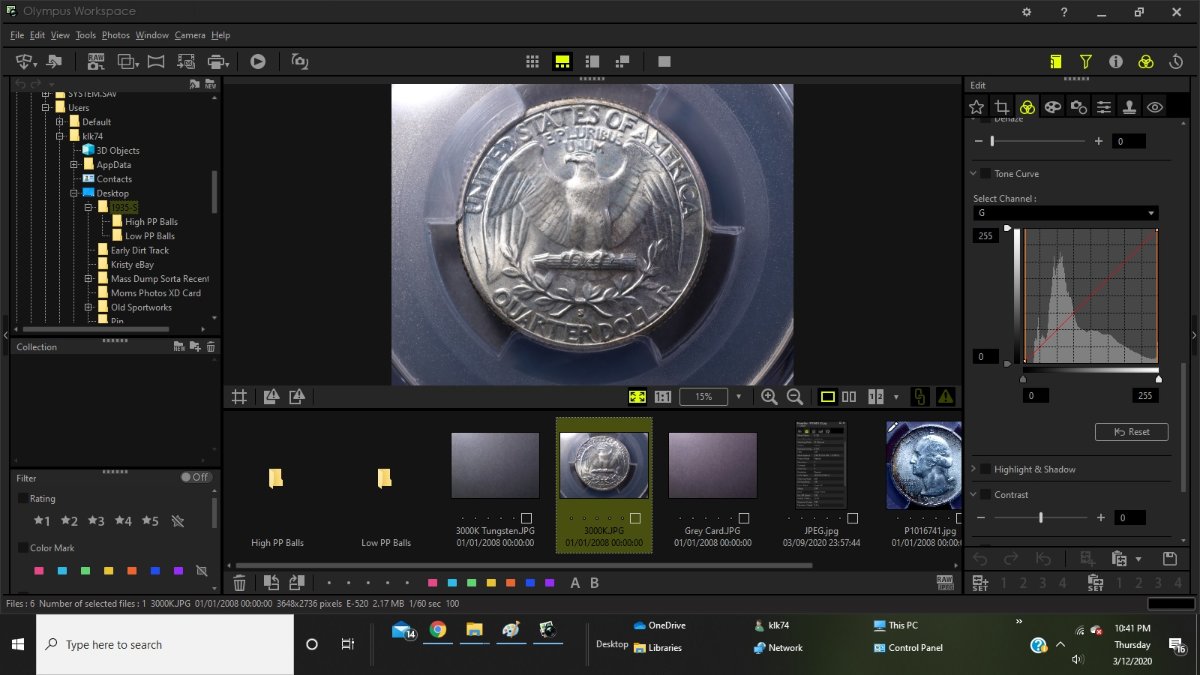Open the zoom percentage dropdown arrow
Screen dimensions: 1200x675
pos(739,396)
